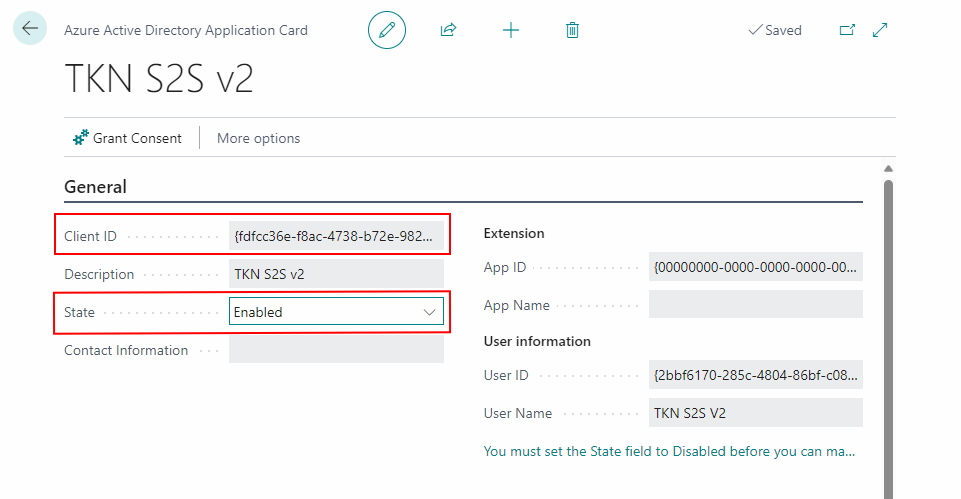Click the User ID field

pos(755,375)
